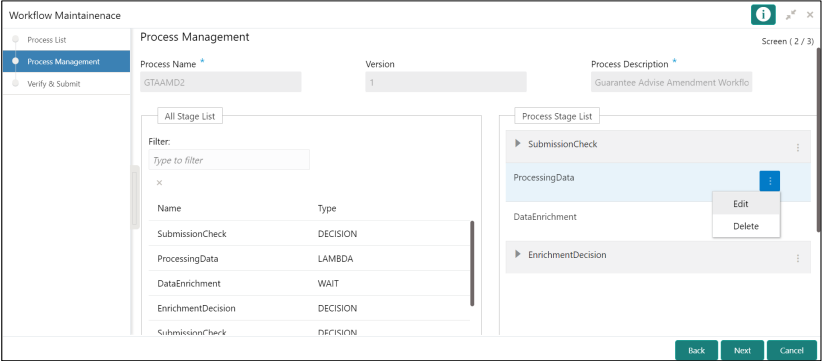The width and height of the screenshot is (822, 361).
Task: Open SubmissionCheck stage options menu
Action: pos(797,147)
